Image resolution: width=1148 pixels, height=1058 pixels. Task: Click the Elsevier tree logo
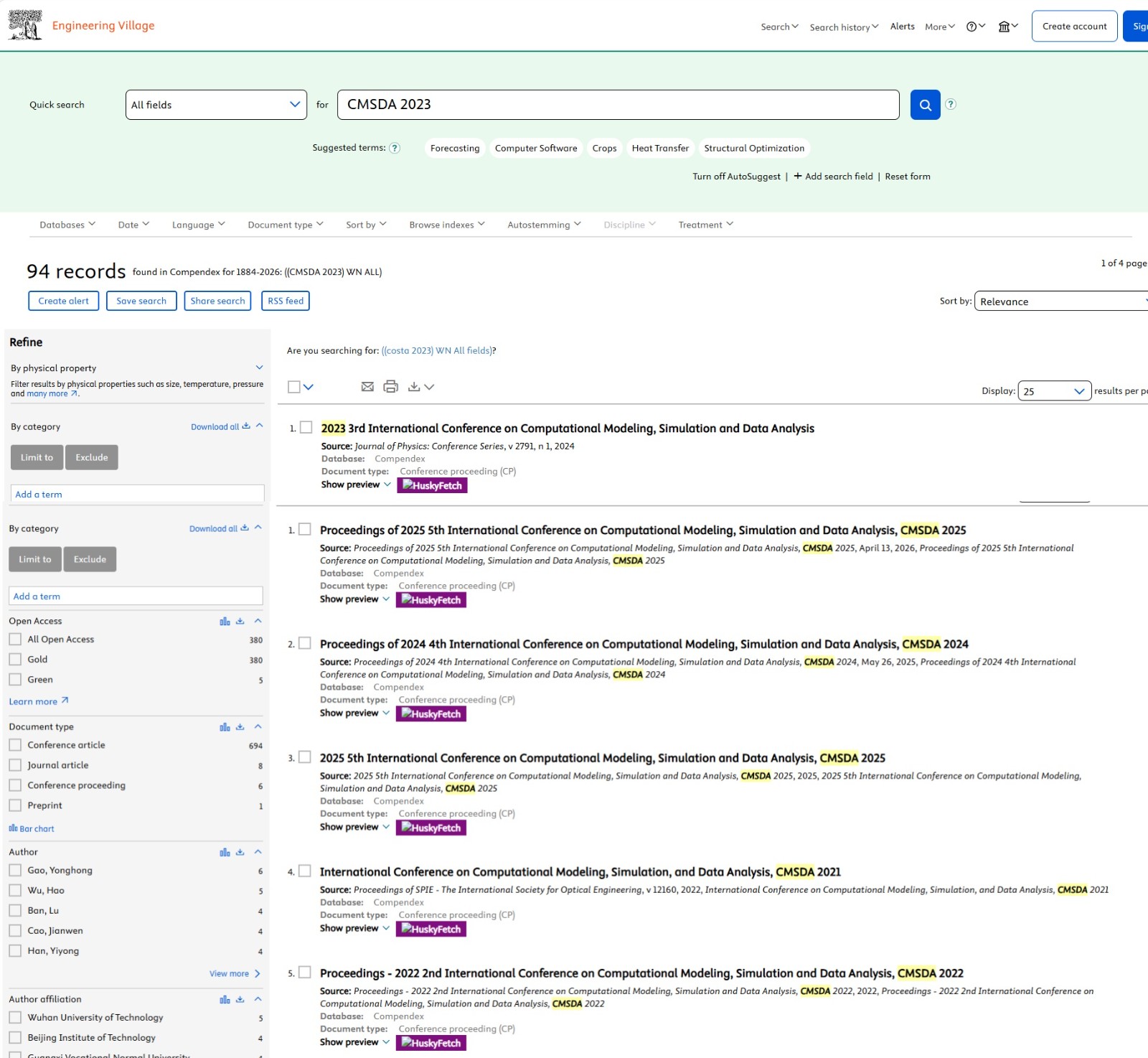[x=25, y=25]
